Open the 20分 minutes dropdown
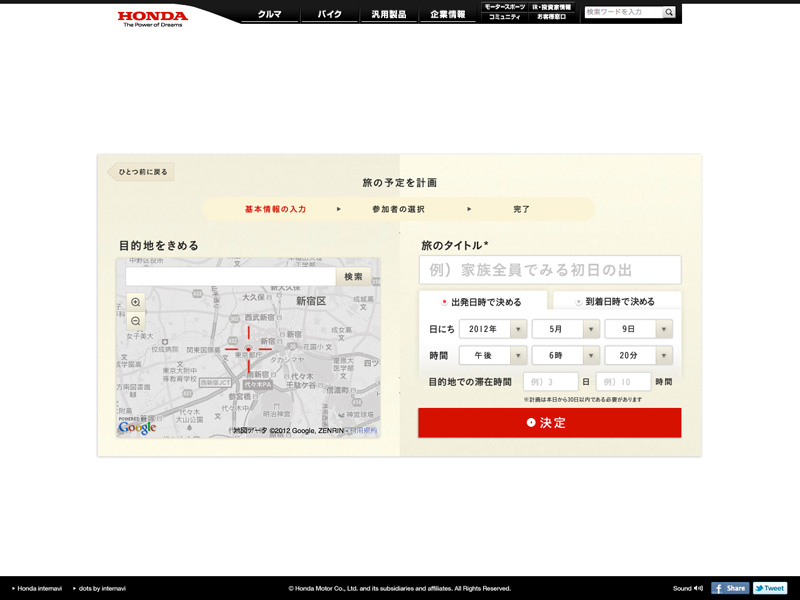This screenshot has width=800, height=600. click(x=638, y=356)
